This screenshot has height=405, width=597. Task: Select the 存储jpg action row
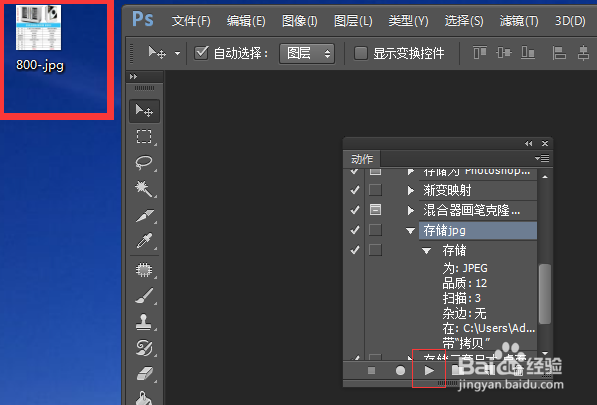[x=478, y=230]
